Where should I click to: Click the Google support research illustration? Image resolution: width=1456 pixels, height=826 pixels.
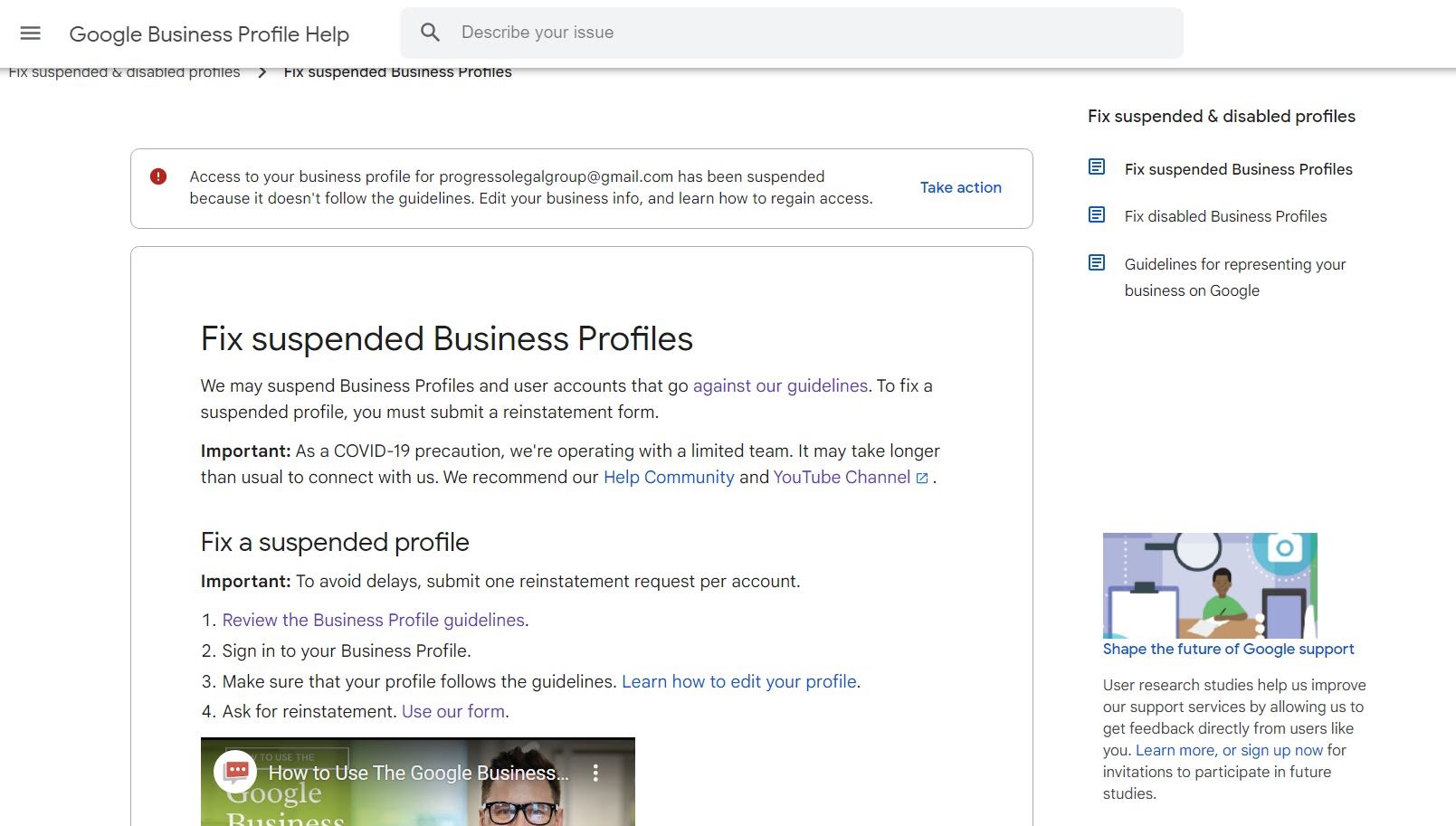(x=1210, y=585)
